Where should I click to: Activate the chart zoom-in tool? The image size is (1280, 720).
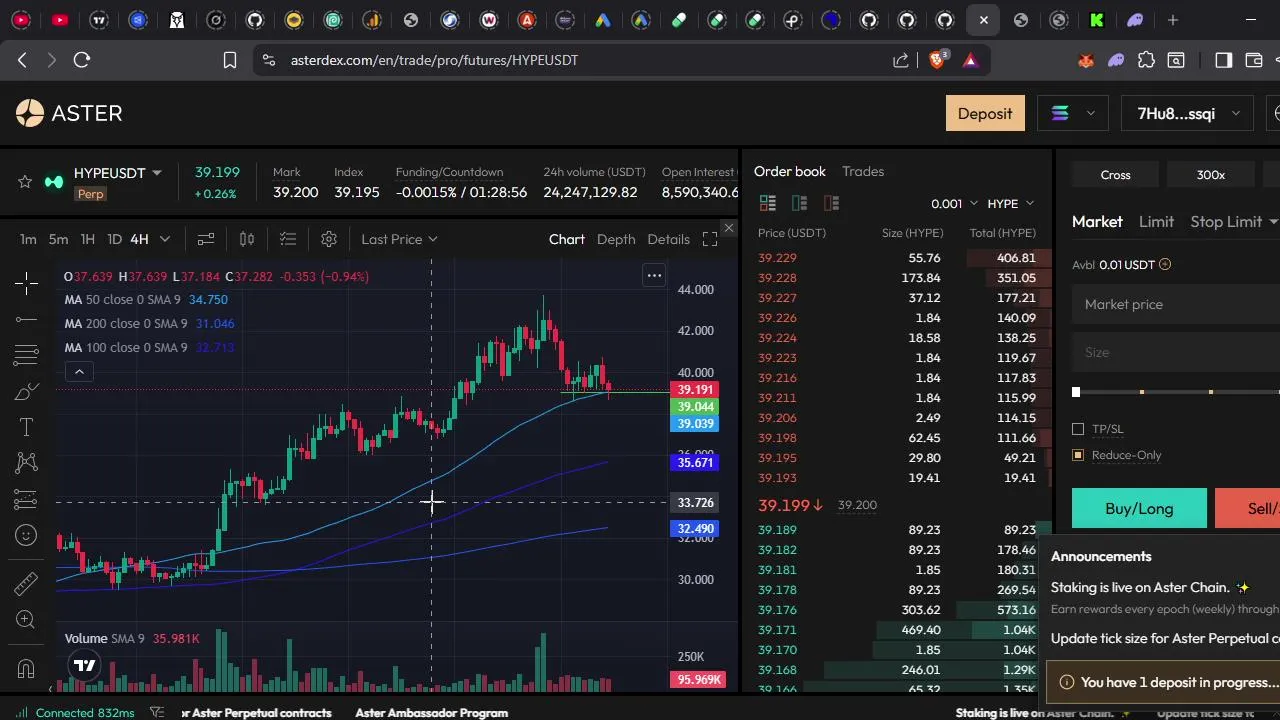pos(26,620)
